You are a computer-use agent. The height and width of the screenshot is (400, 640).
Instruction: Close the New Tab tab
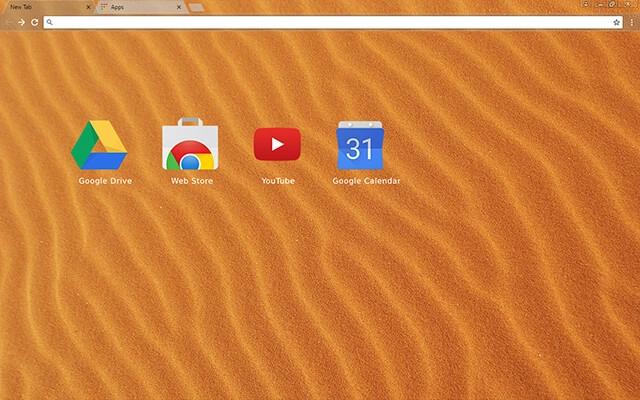[x=88, y=7]
